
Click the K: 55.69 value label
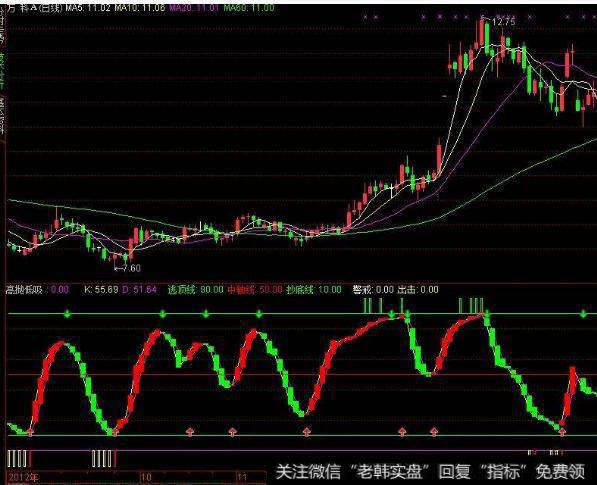pyautogui.click(x=101, y=290)
